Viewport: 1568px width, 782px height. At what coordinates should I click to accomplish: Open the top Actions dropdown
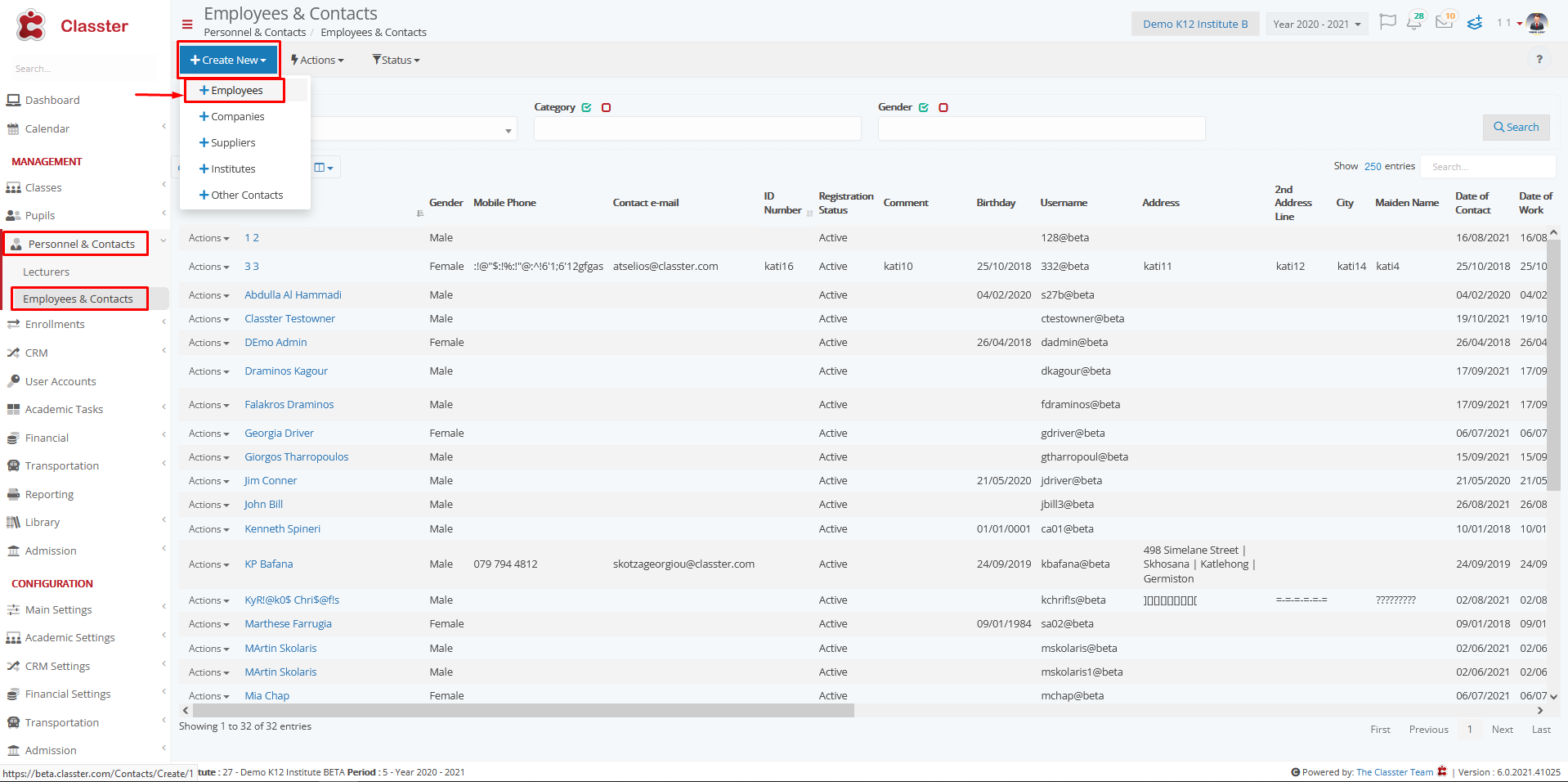(x=317, y=60)
